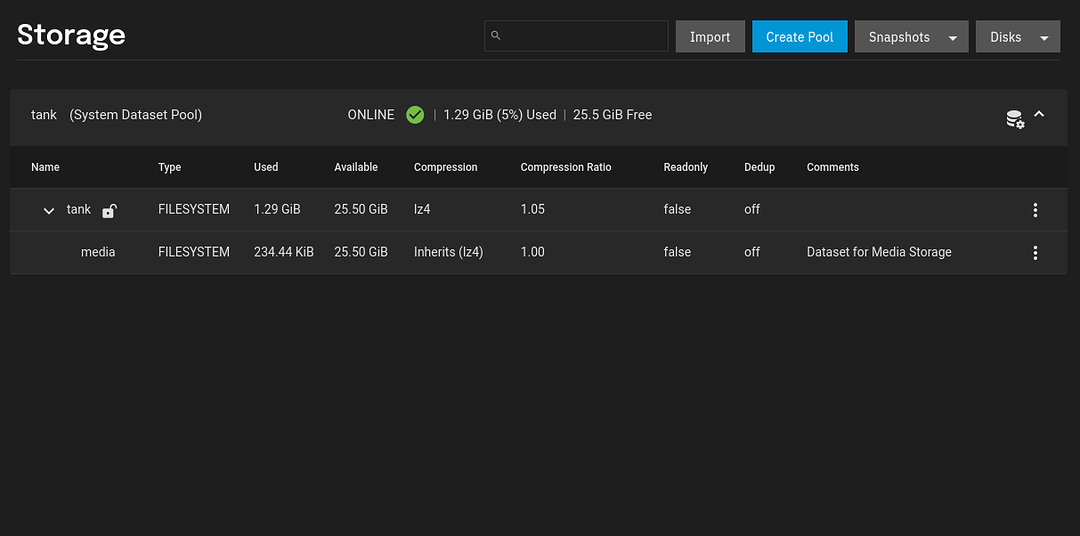Click the "Inherits (lz4)" compression value

point(448,252)
